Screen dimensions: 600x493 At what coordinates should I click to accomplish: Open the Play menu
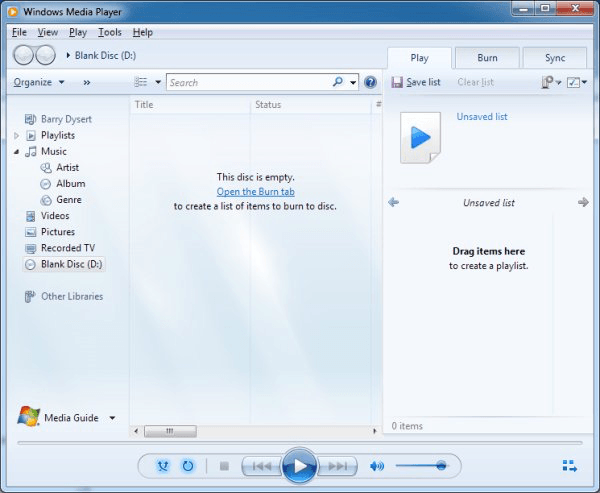(78, 32)
